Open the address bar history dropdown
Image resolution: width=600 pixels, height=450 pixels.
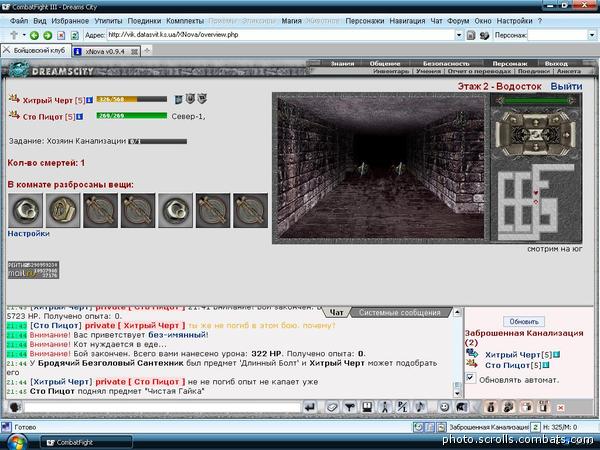click(x=459, y=35)
